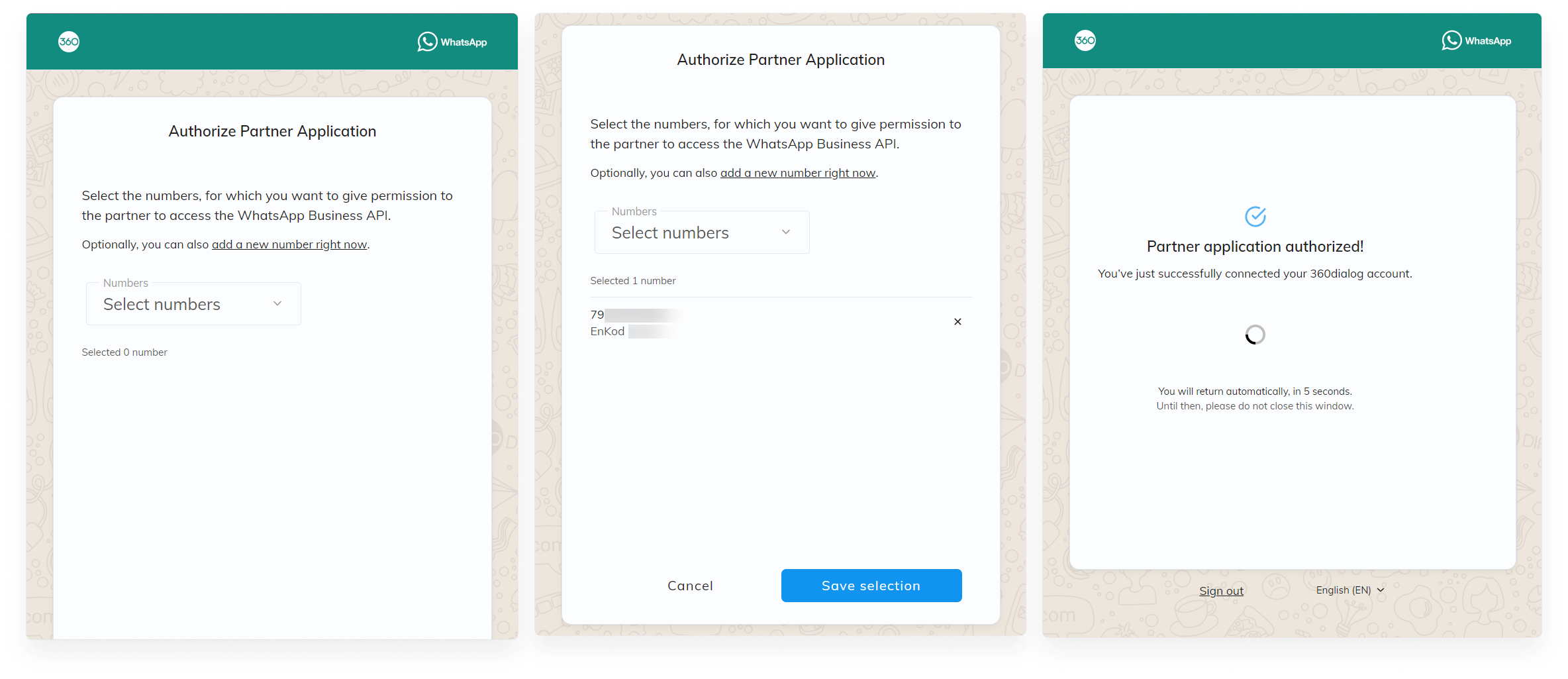Screen dimensions: 1568x679
Task: Follow the add a new number link in the middle panel
Action: point(798,173)
